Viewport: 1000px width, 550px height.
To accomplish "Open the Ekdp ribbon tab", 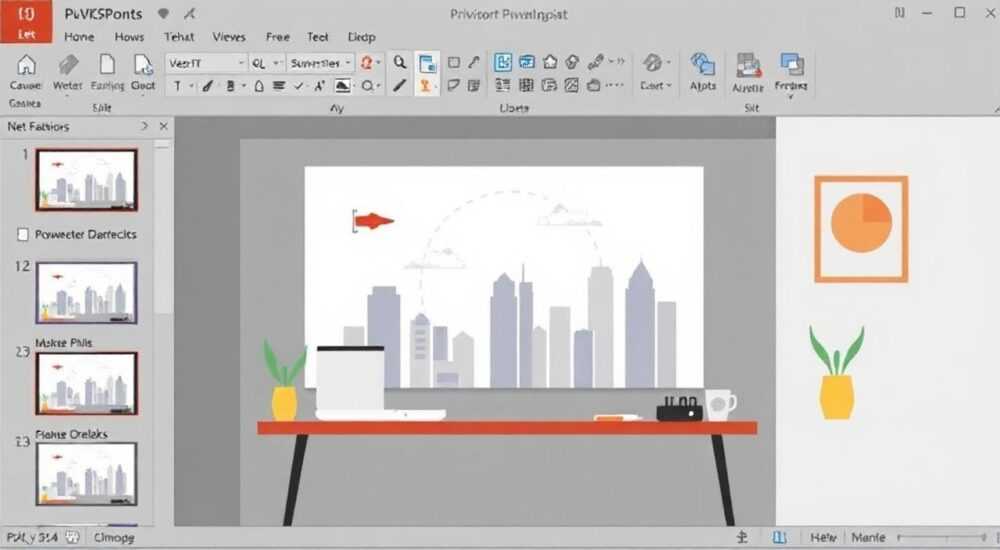I will point(362,37).
